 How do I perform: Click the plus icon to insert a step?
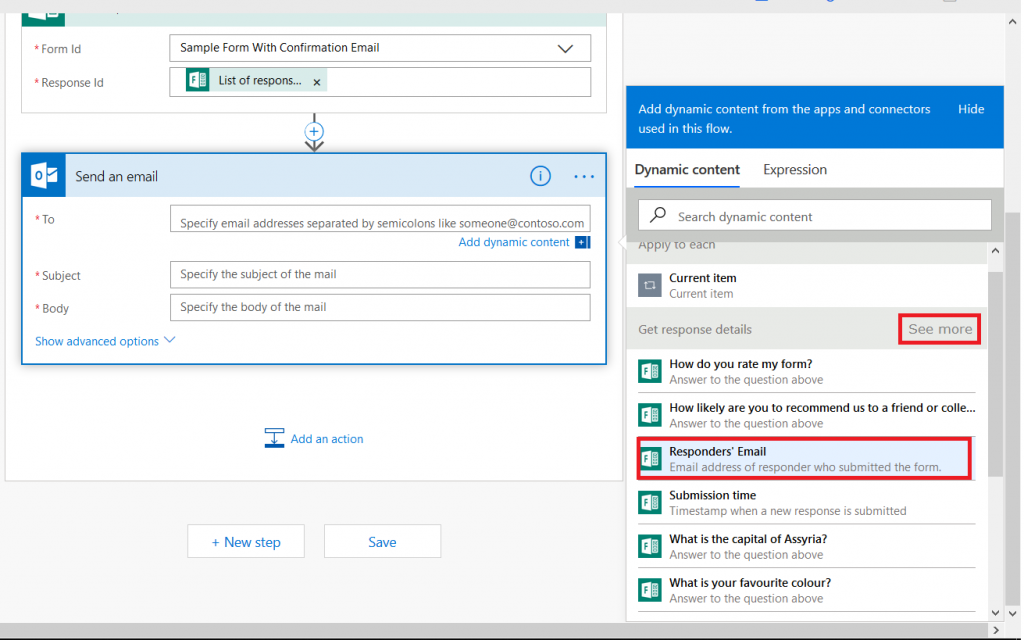(314, 131)
